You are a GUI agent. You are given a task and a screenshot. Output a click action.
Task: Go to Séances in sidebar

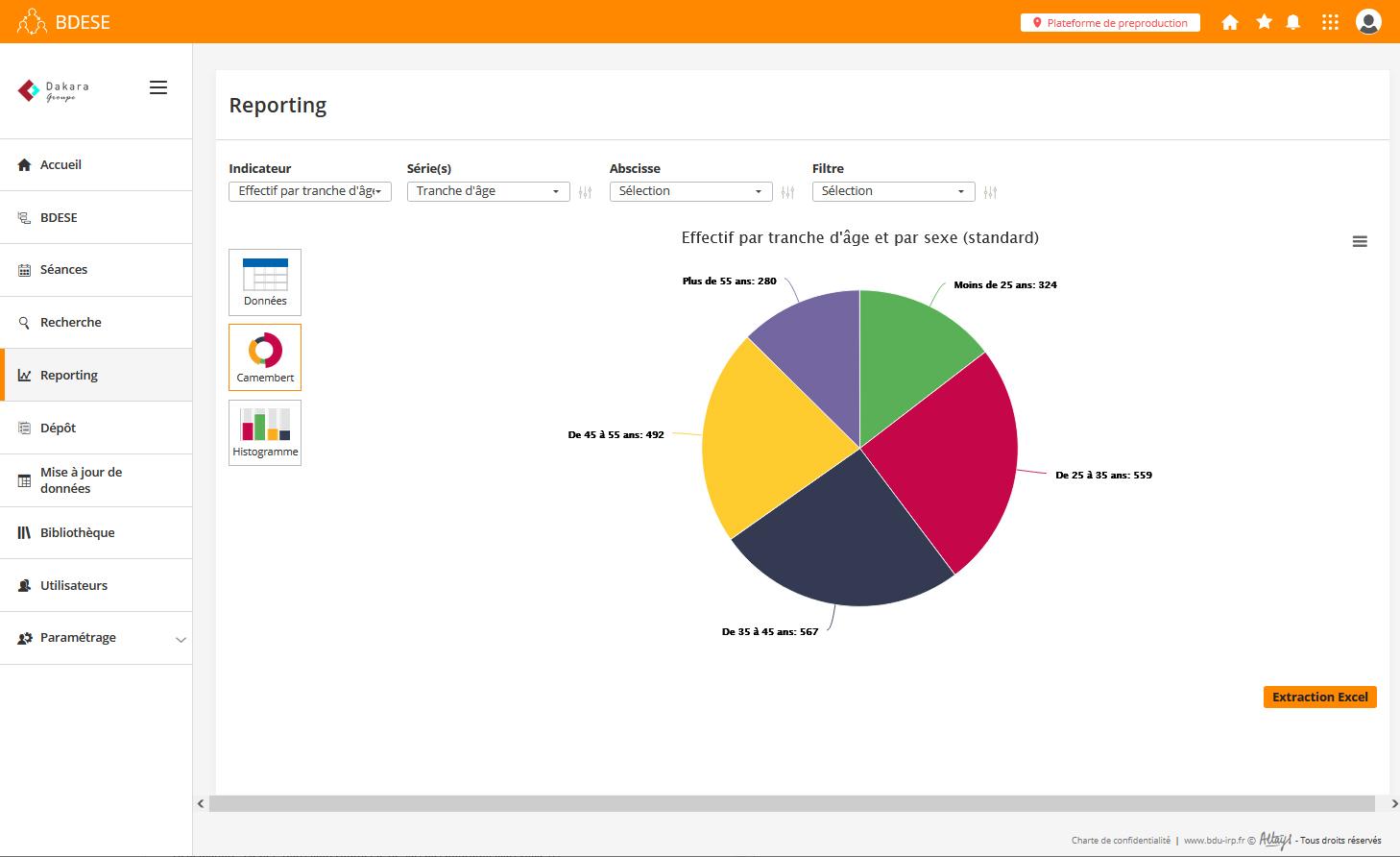(63, 270)
